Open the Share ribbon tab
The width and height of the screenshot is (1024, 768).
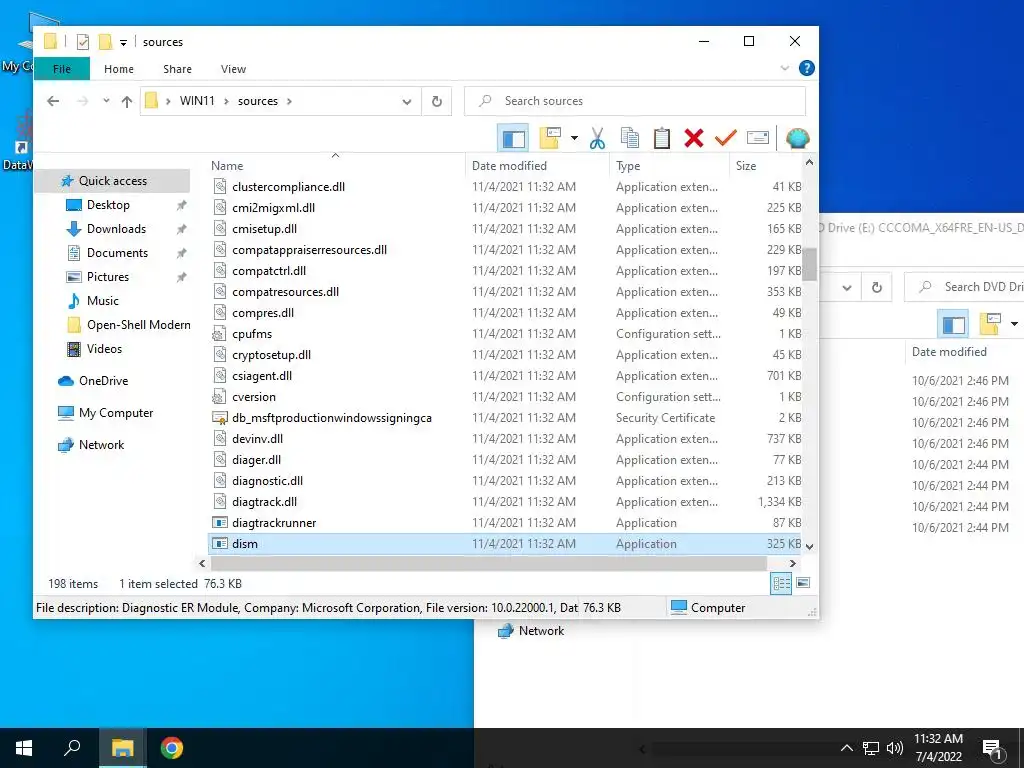tap(177, 69)
